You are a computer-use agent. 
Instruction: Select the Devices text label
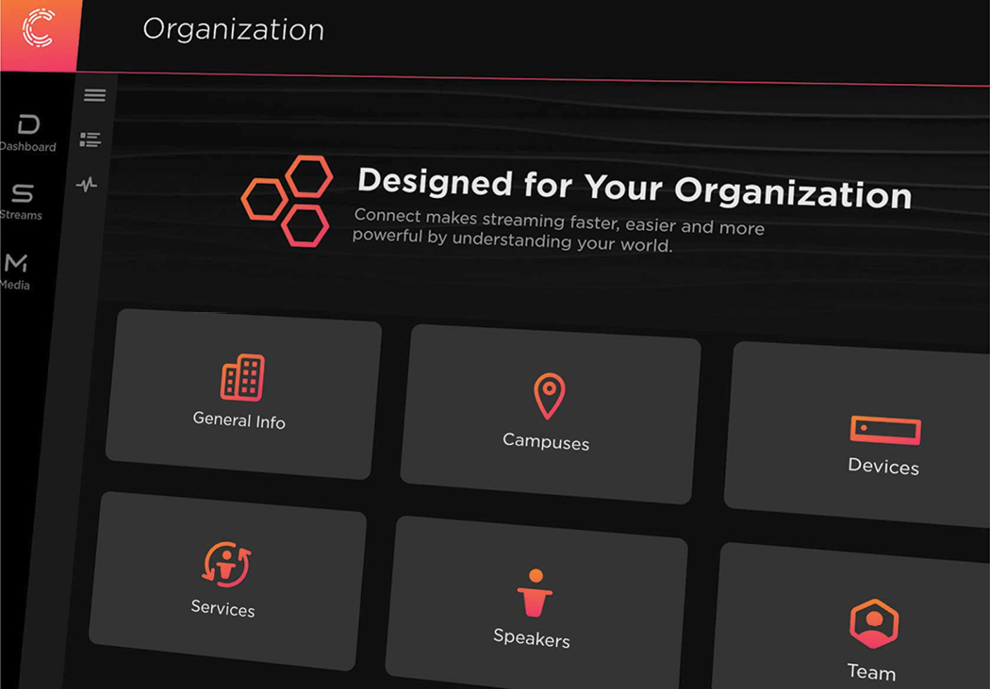pyautogui.click(x=883, y=466)
